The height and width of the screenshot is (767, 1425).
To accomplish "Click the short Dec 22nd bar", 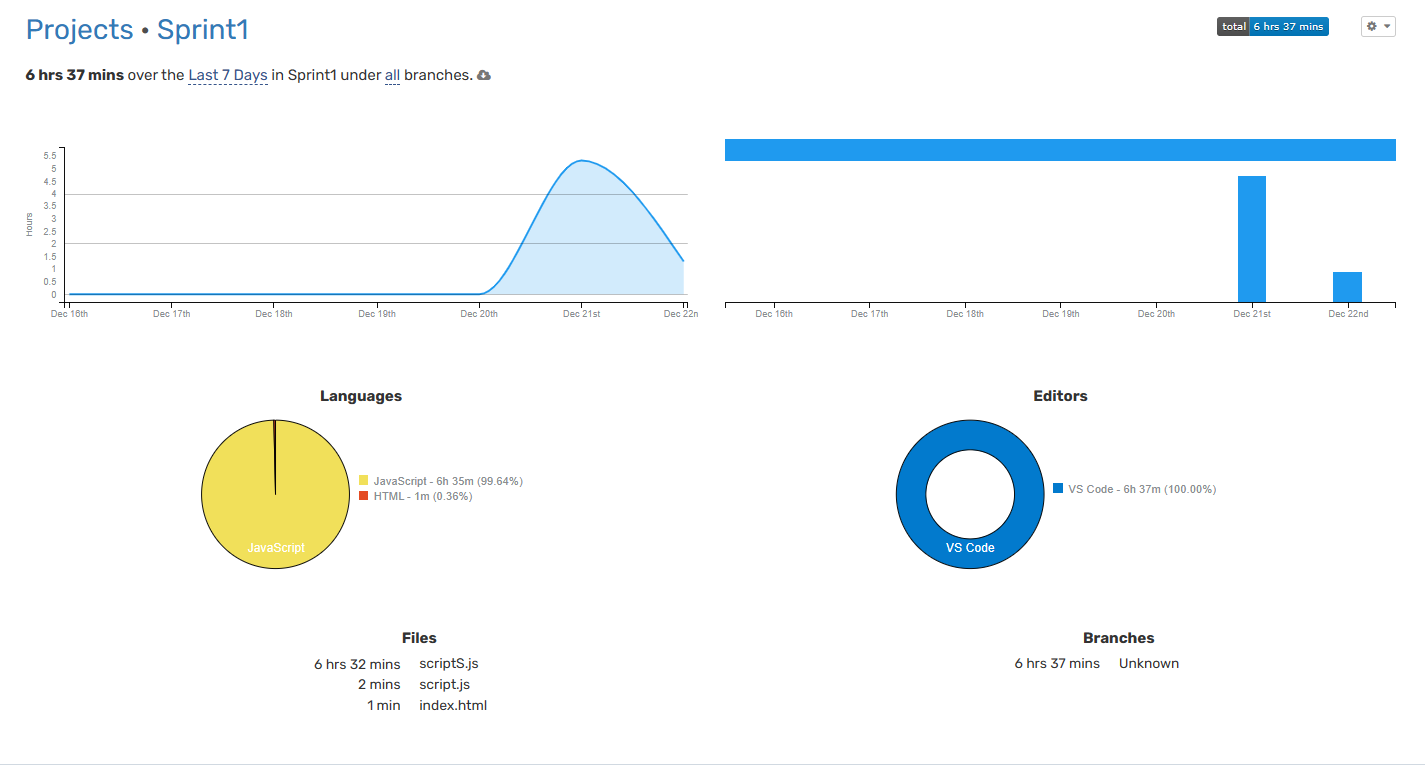I will [x=1347, y=286].
